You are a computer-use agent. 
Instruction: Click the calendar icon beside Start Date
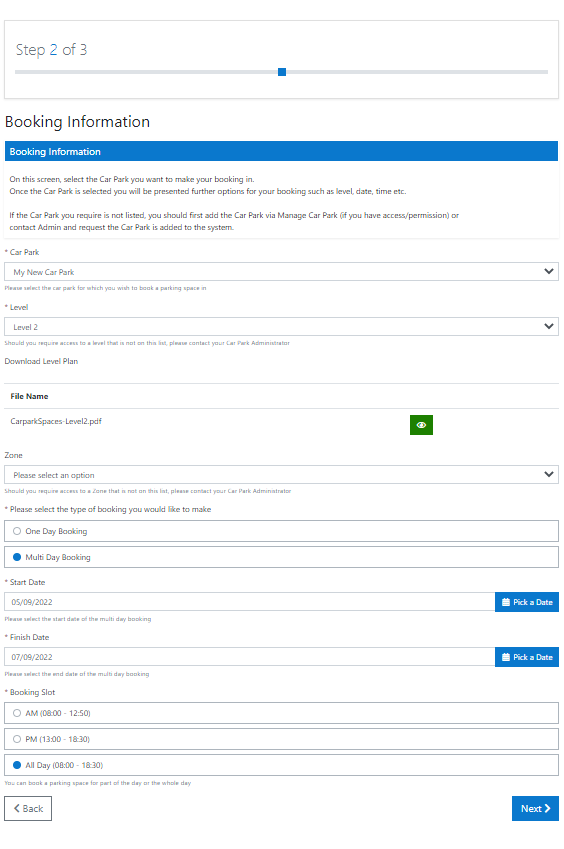[x=506, y=602]
